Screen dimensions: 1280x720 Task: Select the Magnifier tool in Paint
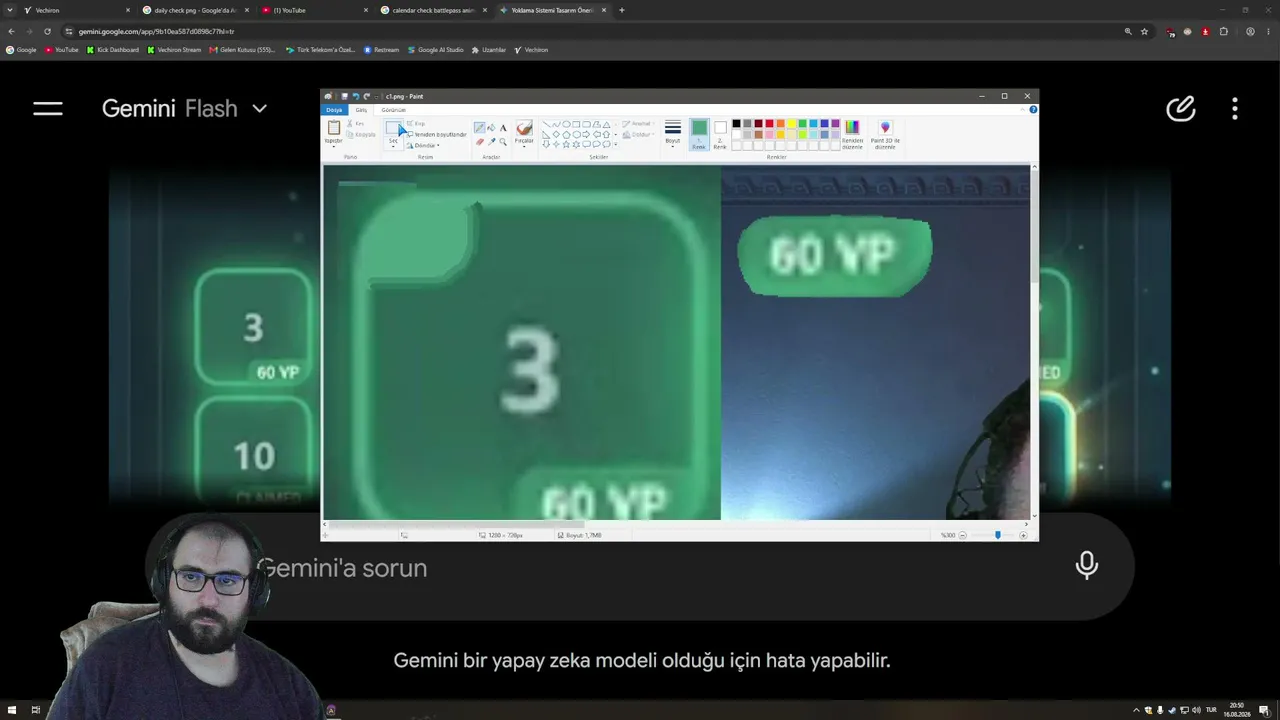(x=503, y=141)
